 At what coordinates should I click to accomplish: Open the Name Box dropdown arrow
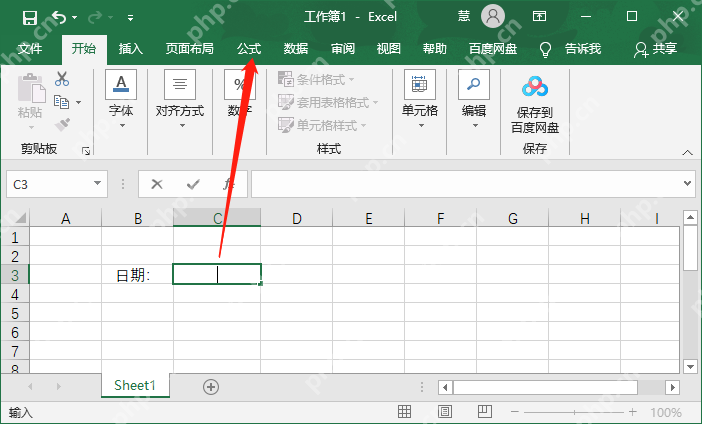coord(97,184)
